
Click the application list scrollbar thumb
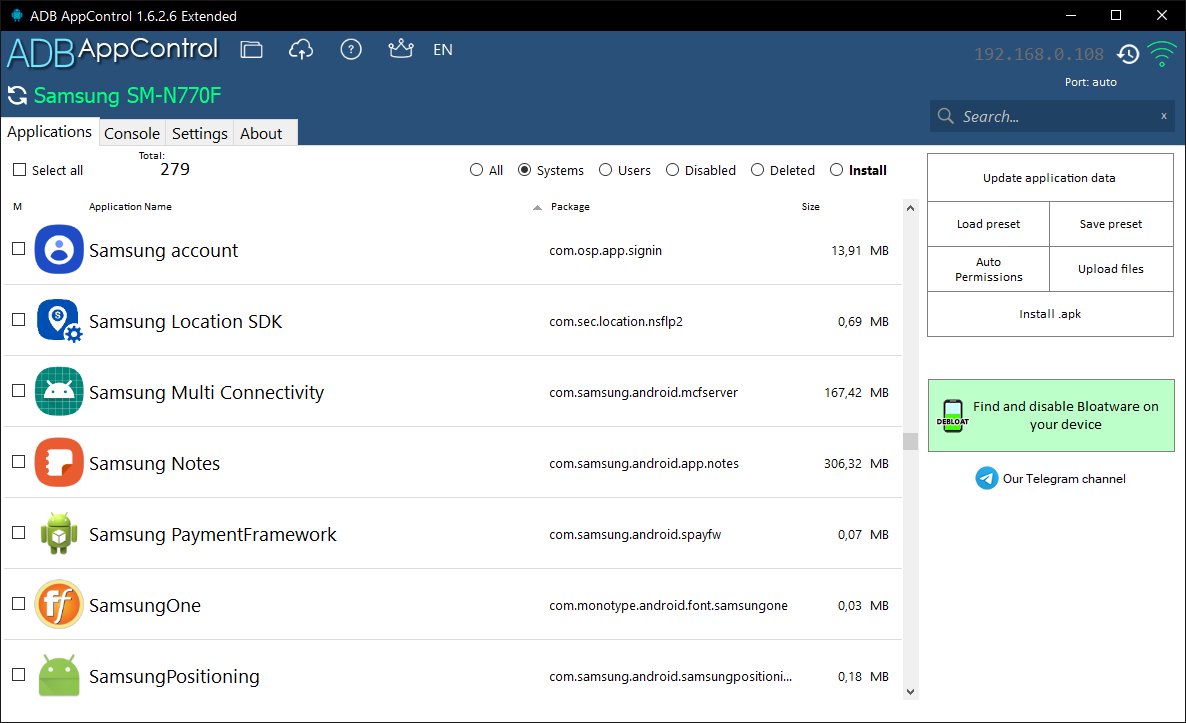pyautogui.click(x=911, y=441)
